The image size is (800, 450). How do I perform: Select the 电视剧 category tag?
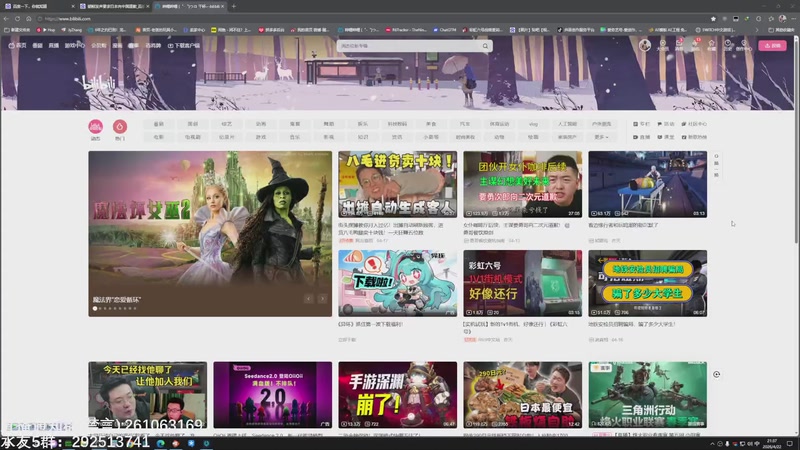point(193,137)
